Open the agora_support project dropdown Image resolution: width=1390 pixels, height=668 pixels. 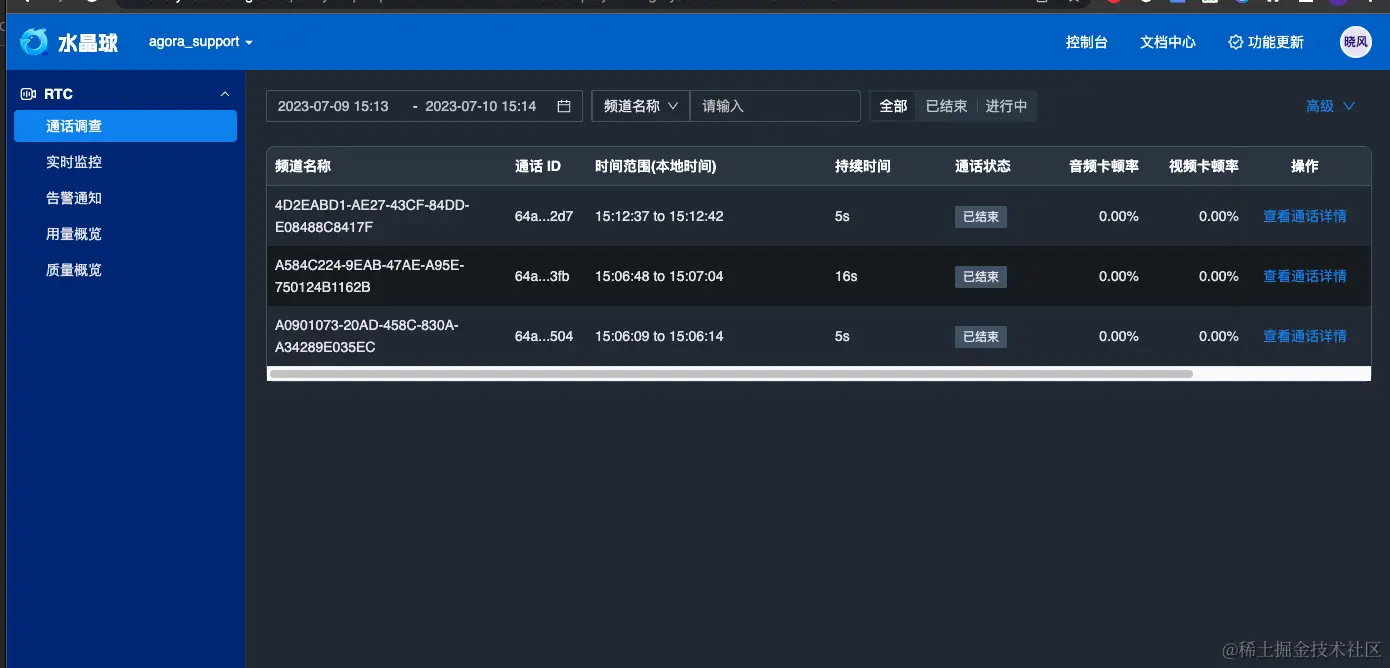[200, 42]
